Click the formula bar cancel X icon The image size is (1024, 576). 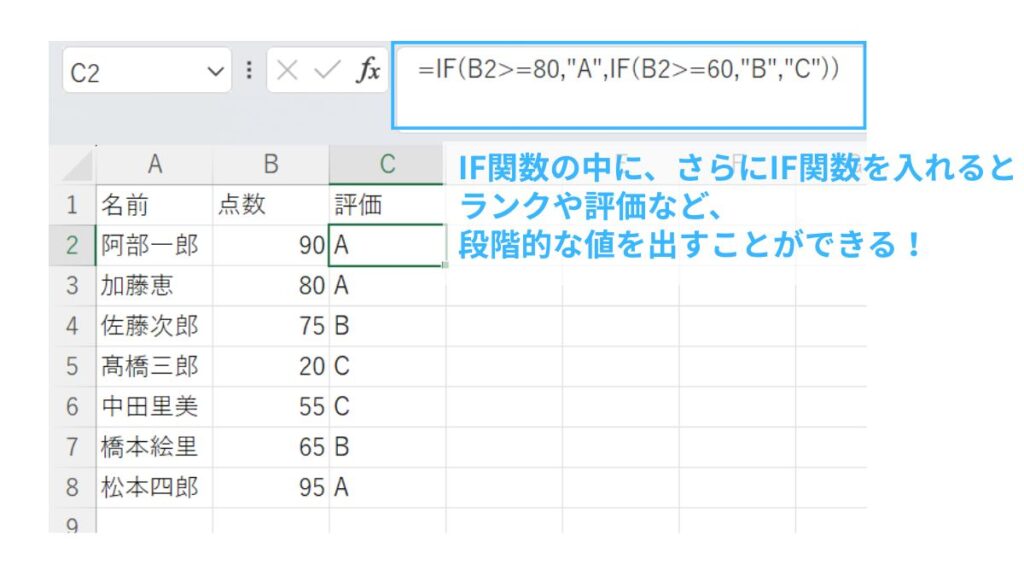click(x=287, y=70)
